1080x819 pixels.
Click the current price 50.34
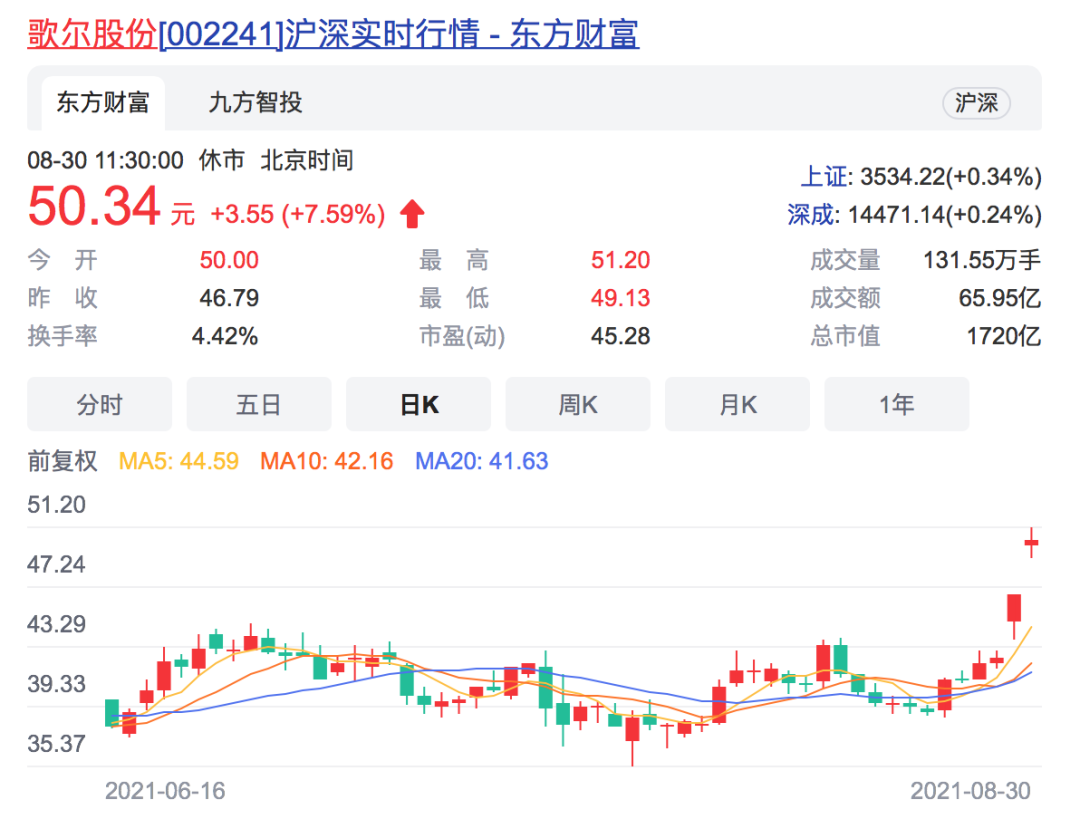(x=94, y=208)
